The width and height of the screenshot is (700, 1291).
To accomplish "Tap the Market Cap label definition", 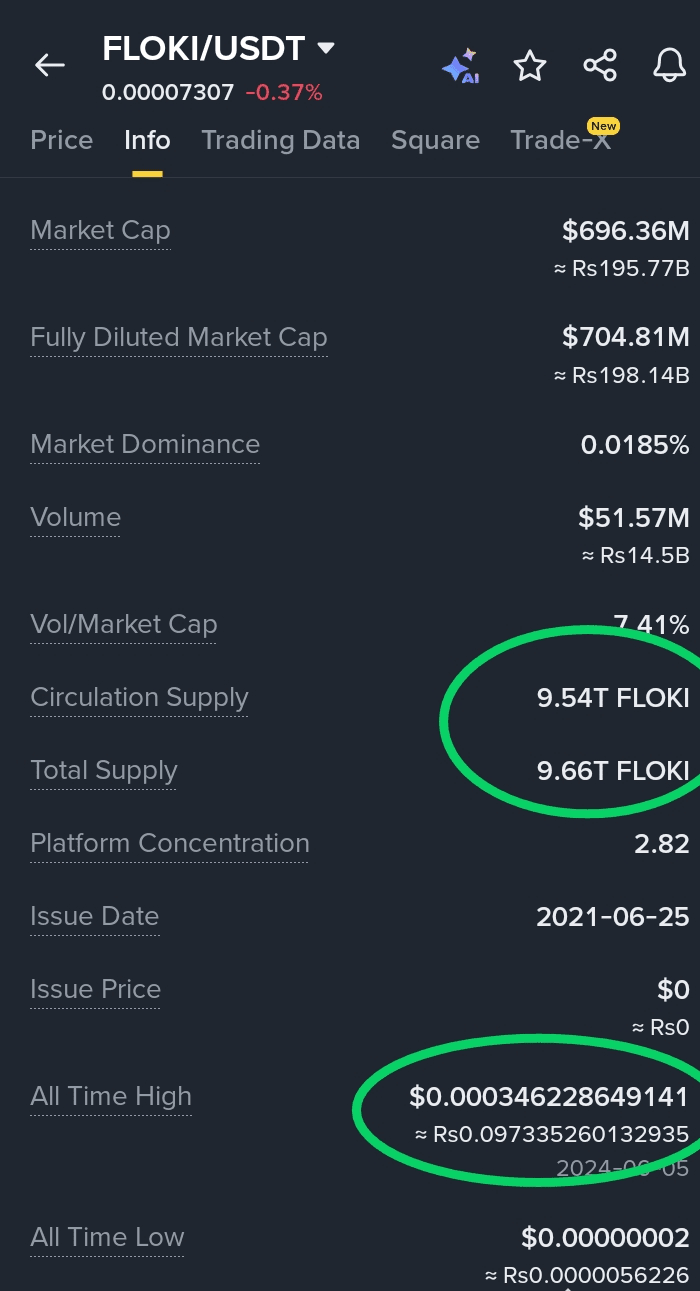I will pyautogui.click(x=100, y=230).
